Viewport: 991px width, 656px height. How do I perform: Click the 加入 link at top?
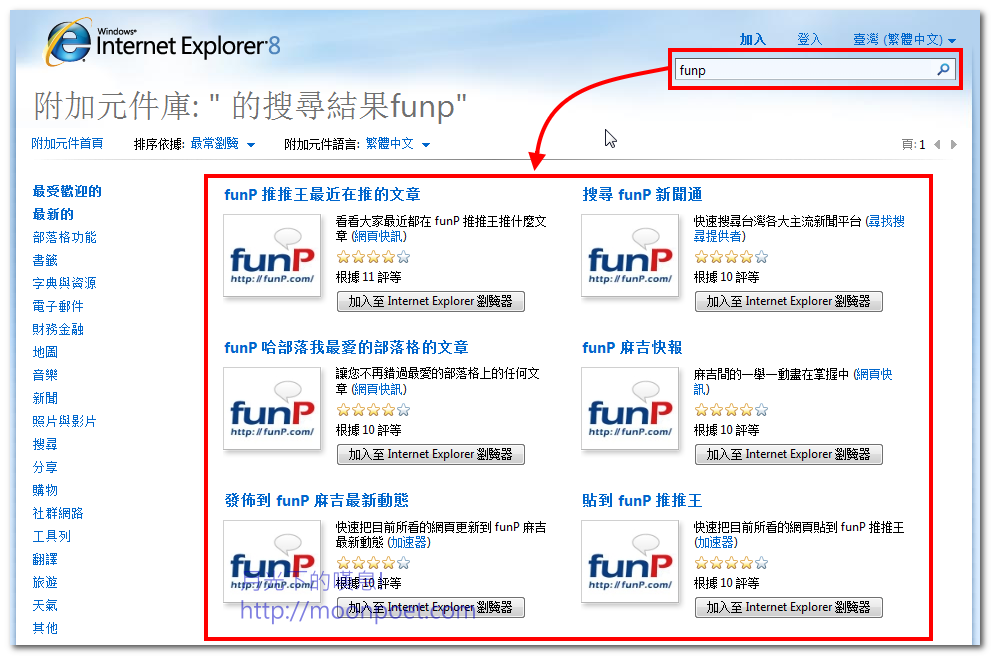tap(752, 40)
